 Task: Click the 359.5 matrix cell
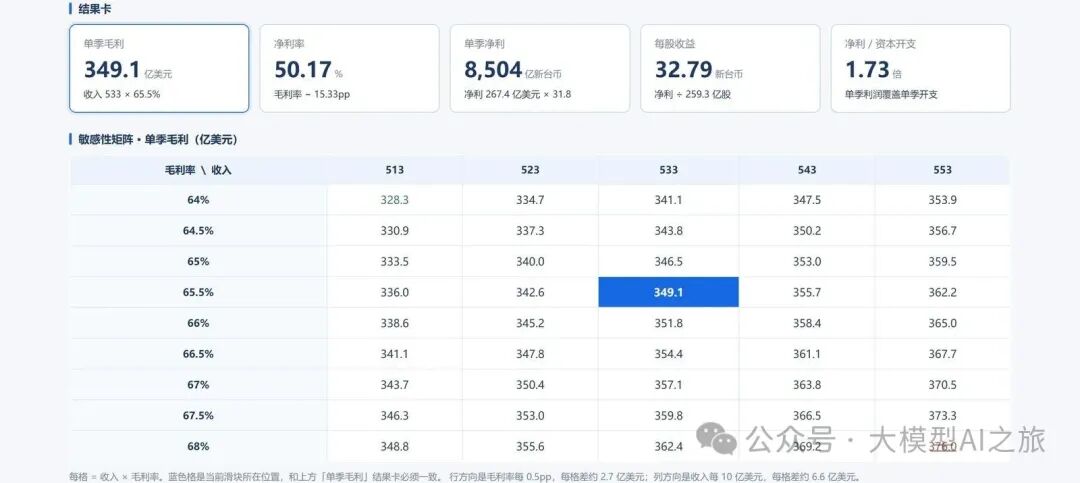pos(942,262)
